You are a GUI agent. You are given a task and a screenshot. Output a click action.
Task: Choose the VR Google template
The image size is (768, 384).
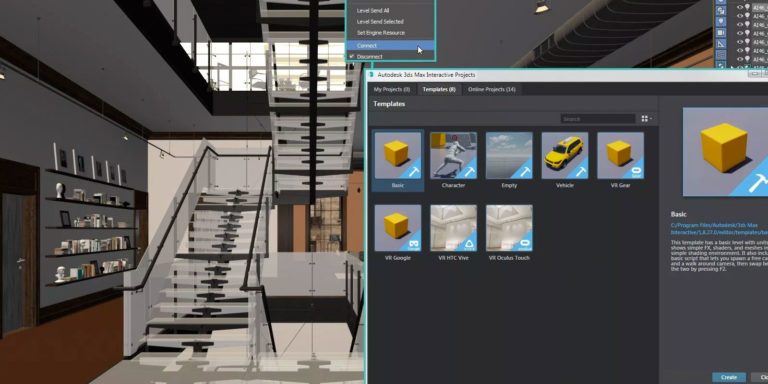pyautogui.click(x=397, y=228)
